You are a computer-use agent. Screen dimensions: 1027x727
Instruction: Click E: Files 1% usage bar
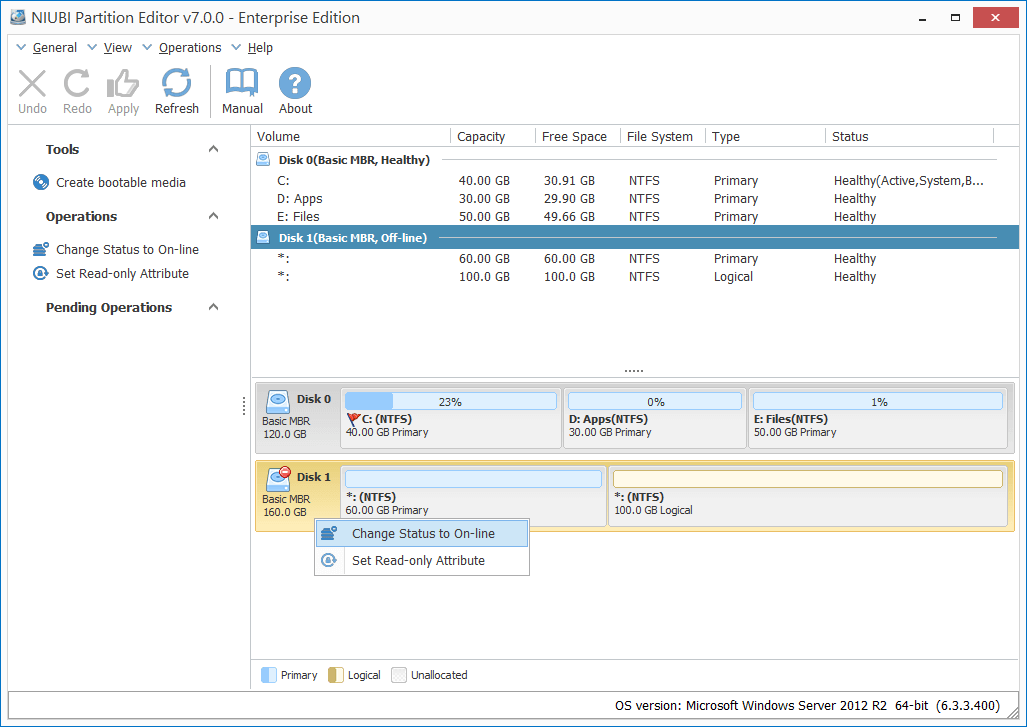point(878,401)
